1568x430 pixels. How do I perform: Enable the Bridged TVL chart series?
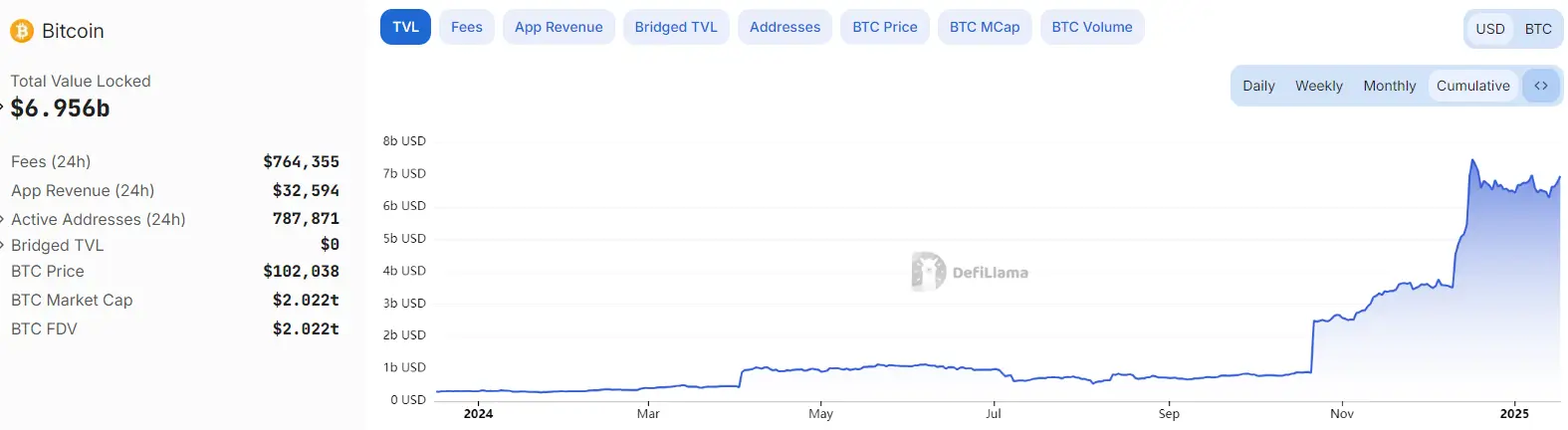click(x=676, y=27)
